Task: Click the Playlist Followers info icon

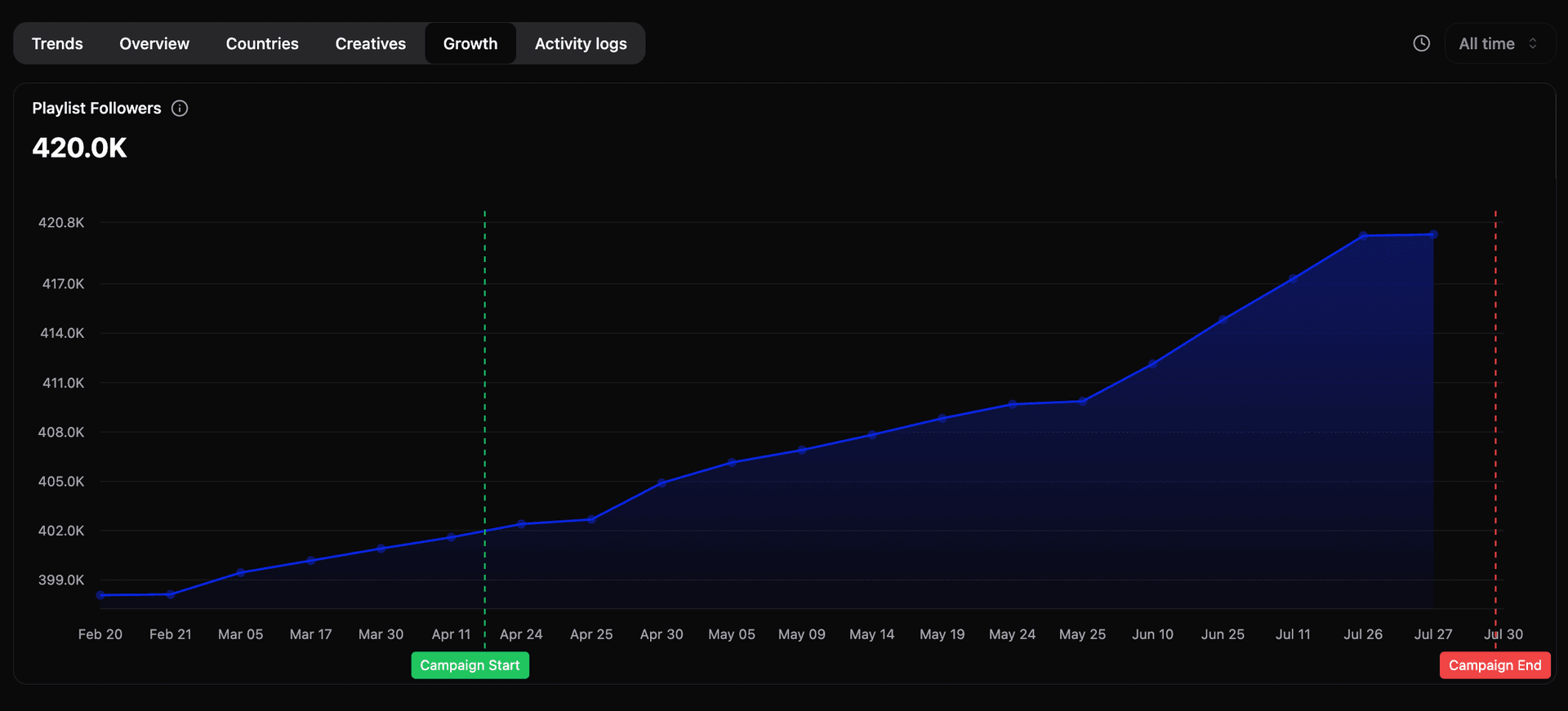Action: pos(180,109)
